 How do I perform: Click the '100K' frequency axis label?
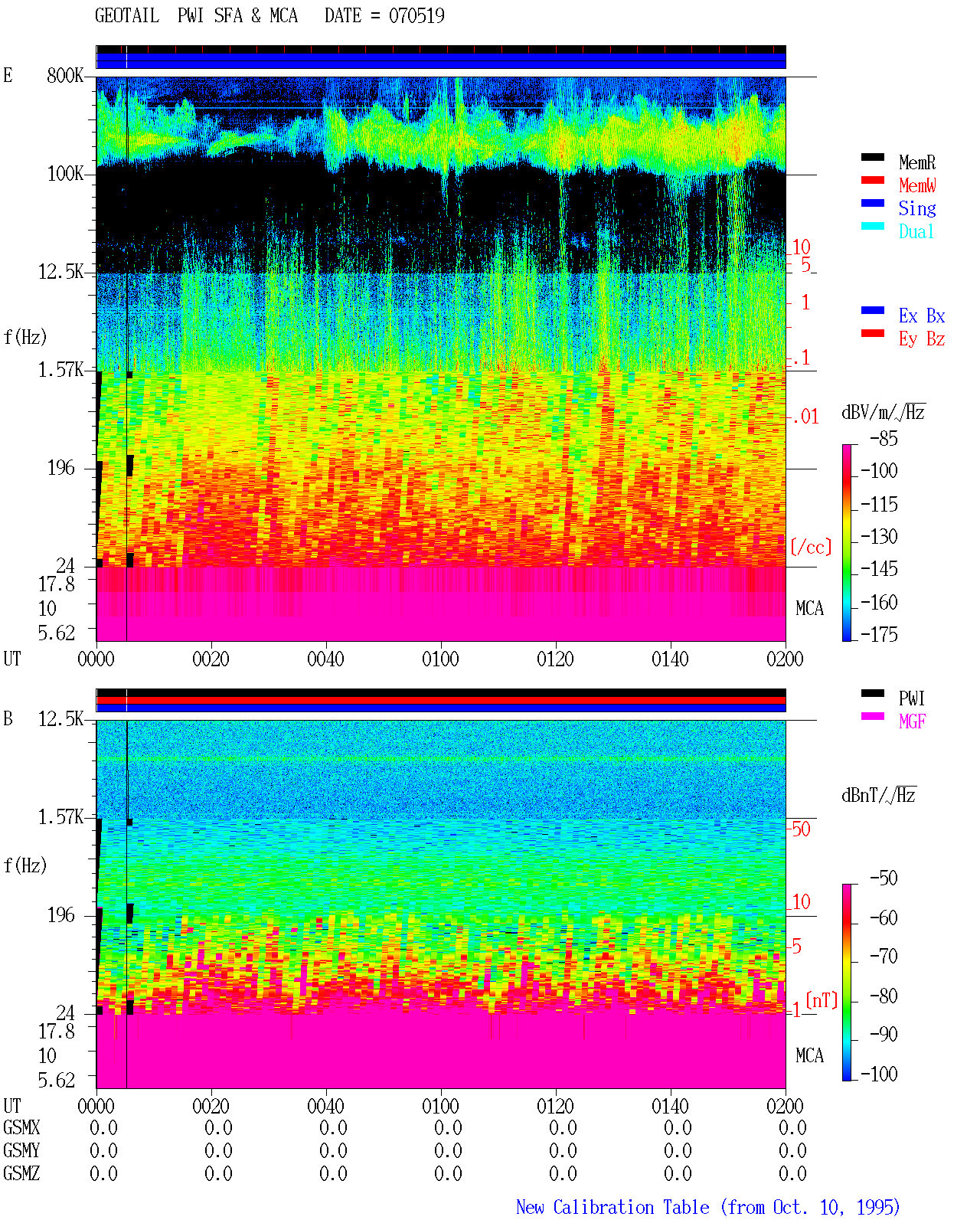65,174
